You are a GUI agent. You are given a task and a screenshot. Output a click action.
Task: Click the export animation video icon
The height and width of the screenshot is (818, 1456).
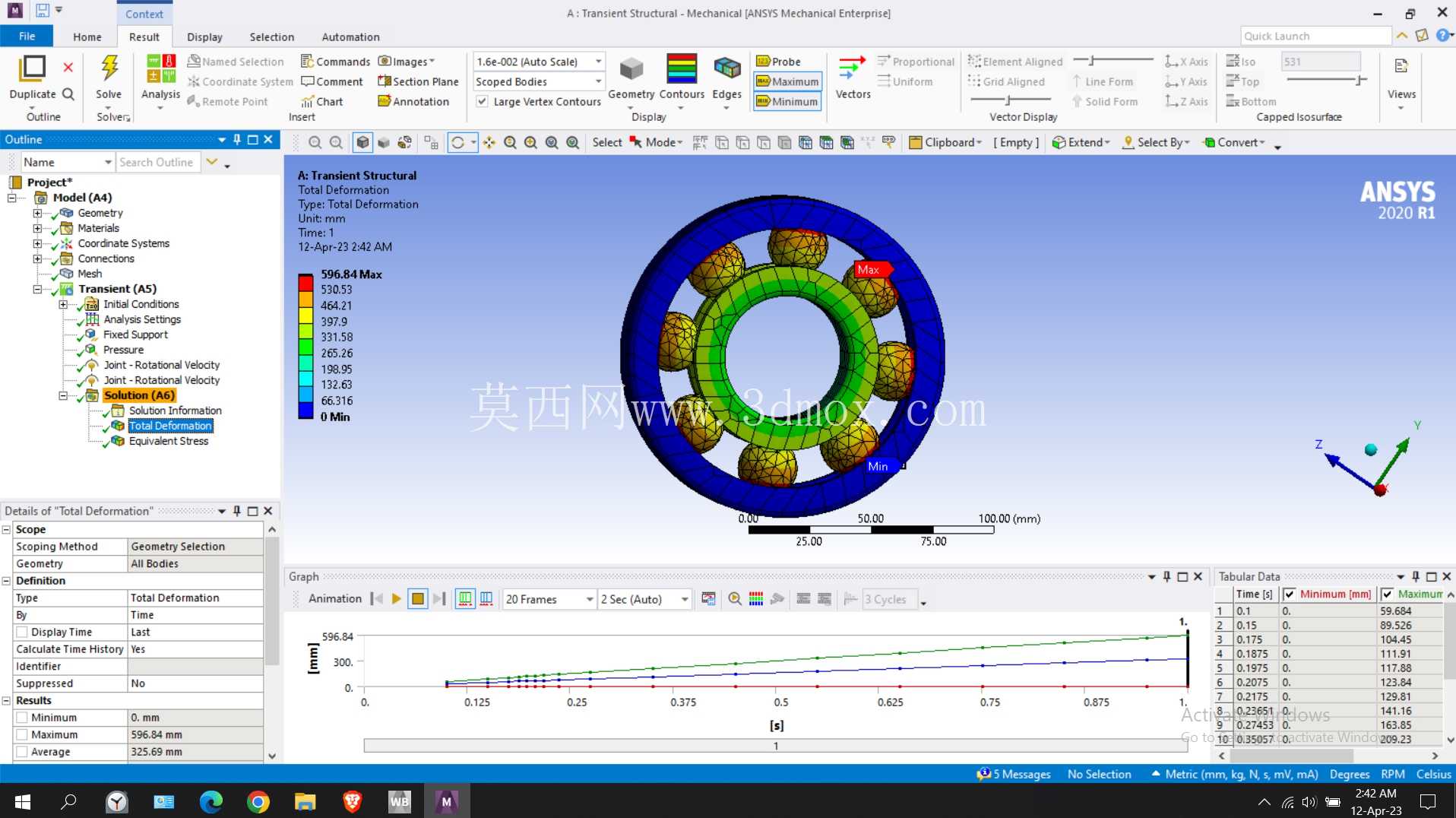[708, 599]
